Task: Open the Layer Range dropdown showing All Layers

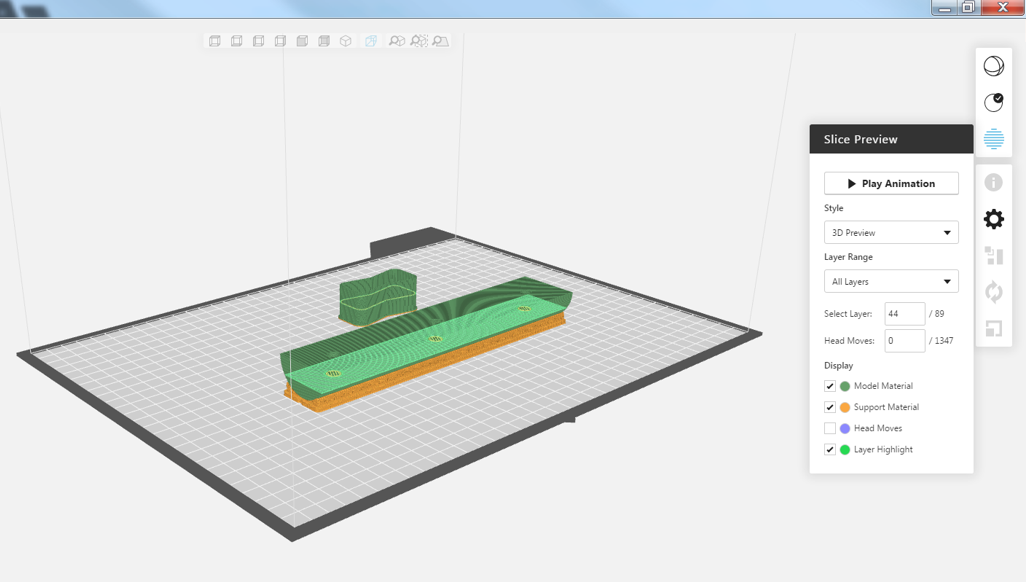Action: 891,282
